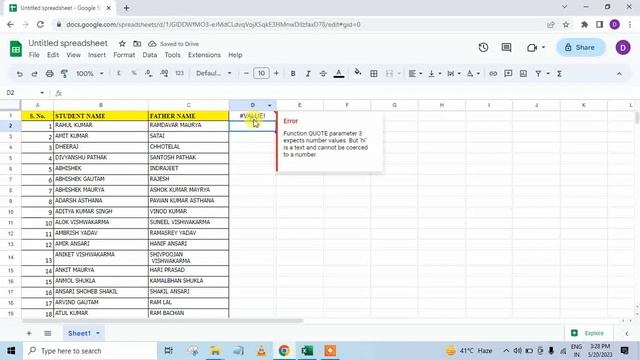Viewport: 640px width, 360px height.
Task: Add a new sheet with plus
Action: [x=29, y=333]
